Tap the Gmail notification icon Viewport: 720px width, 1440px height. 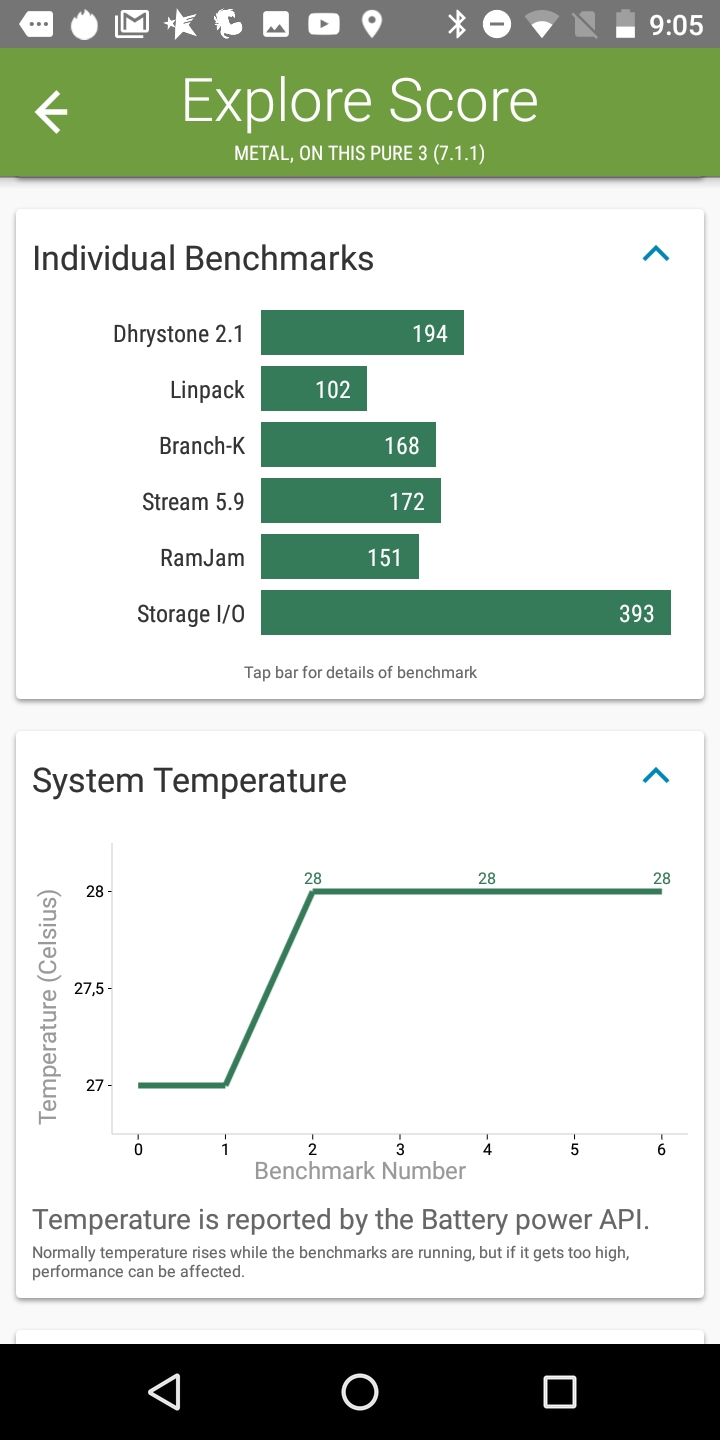132,24
